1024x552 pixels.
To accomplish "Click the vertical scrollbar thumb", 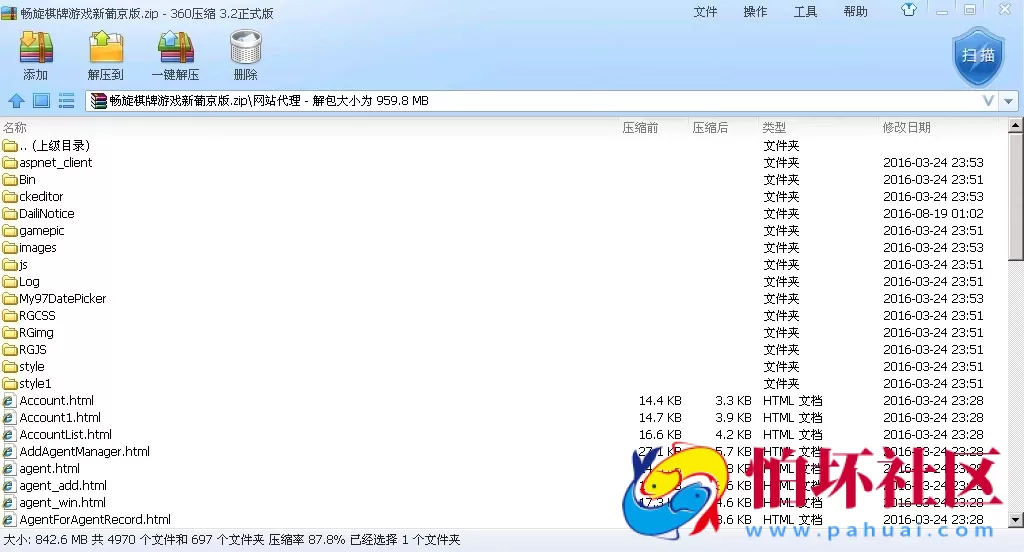I will pyautogui.click(x=1016, y=197).
